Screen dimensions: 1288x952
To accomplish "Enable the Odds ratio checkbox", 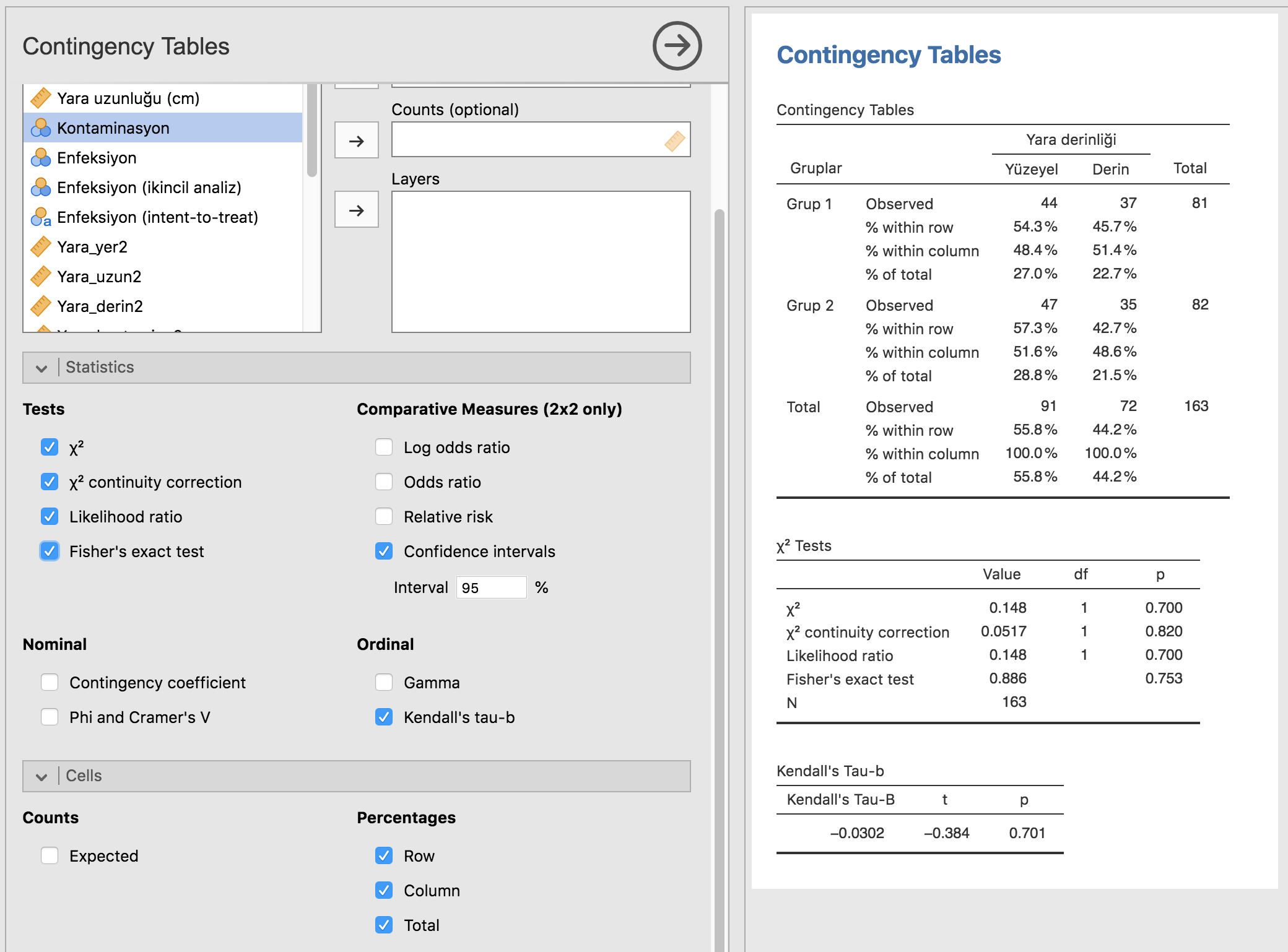I will click(384, 482).
